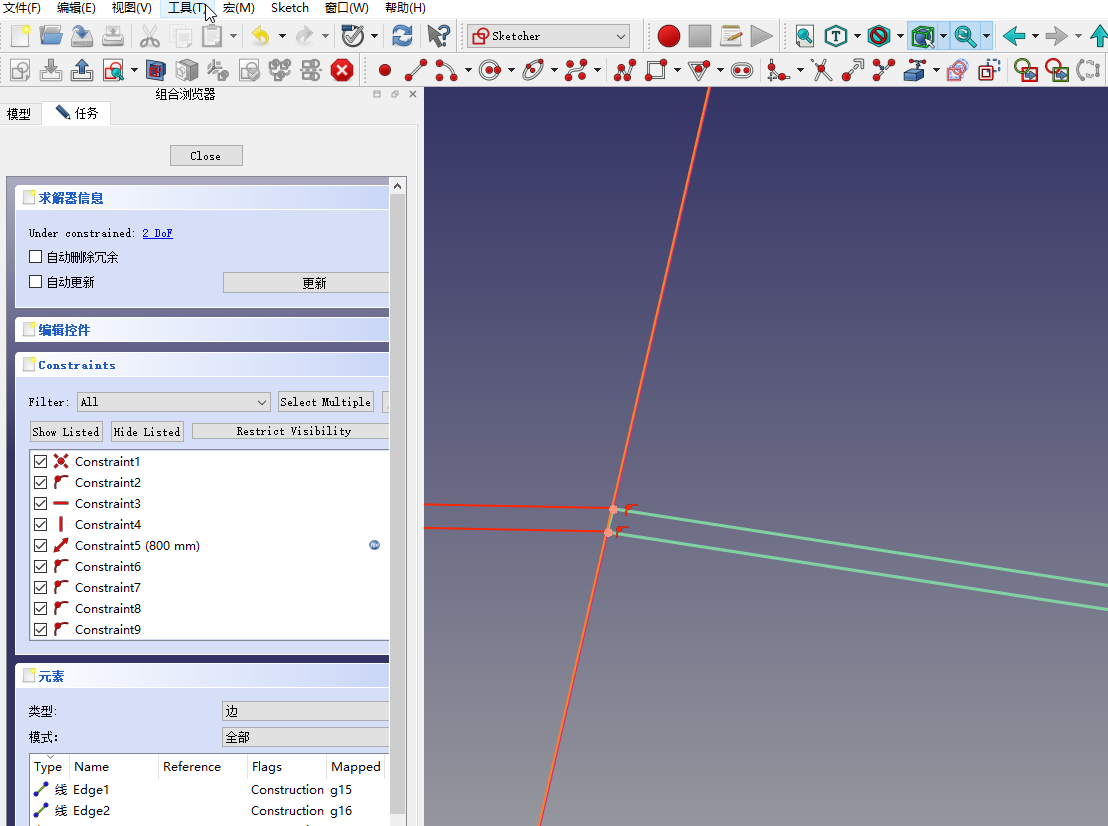Image resolution: width=1108 pixels, height=826 pixels.
Task: Expand the Rectangle tool dropdown arrow
Action: pos(677,70)
